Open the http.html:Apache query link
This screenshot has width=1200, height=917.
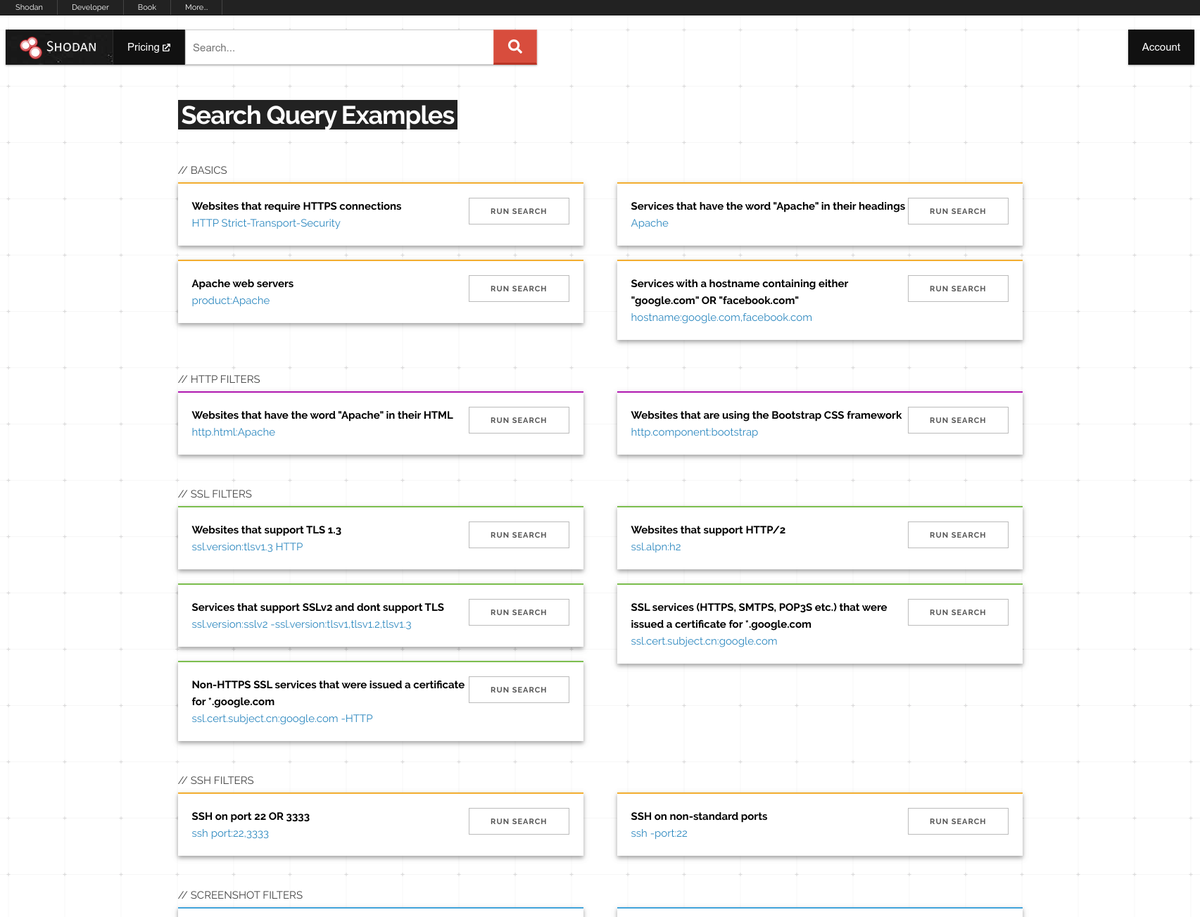click(233, 432)
